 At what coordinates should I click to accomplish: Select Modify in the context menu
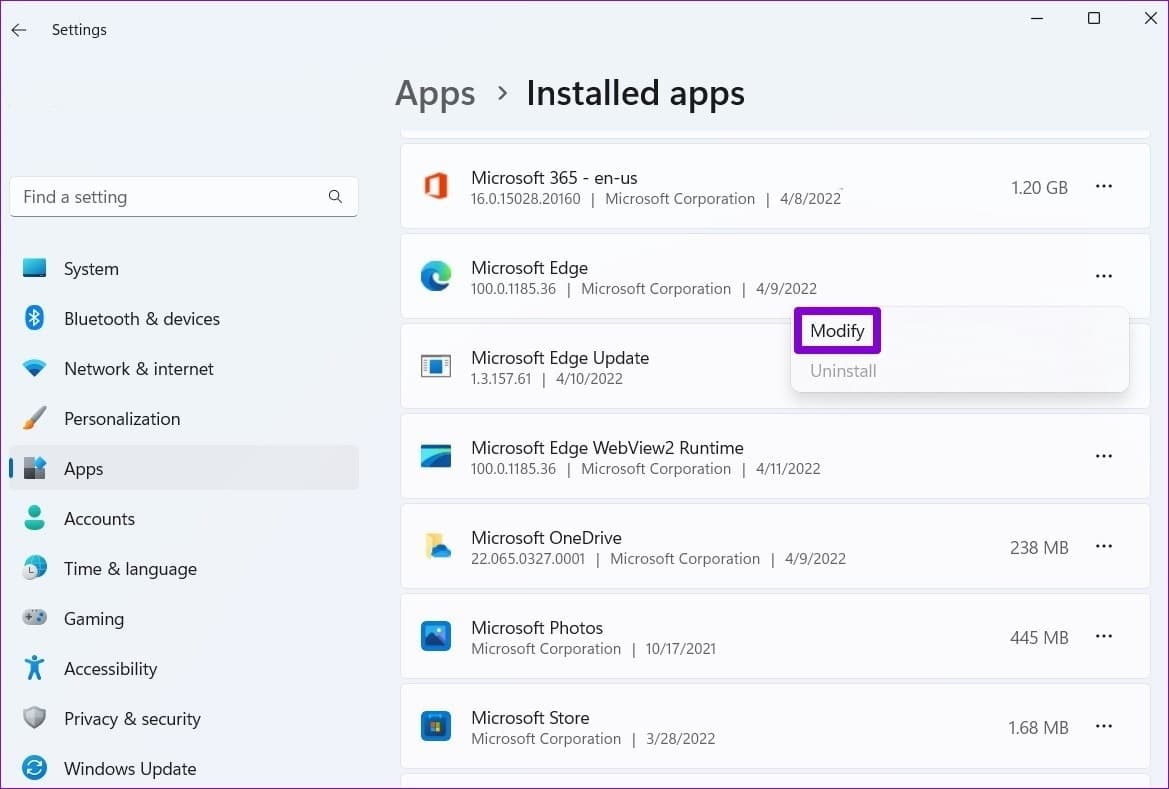point(837,331)
